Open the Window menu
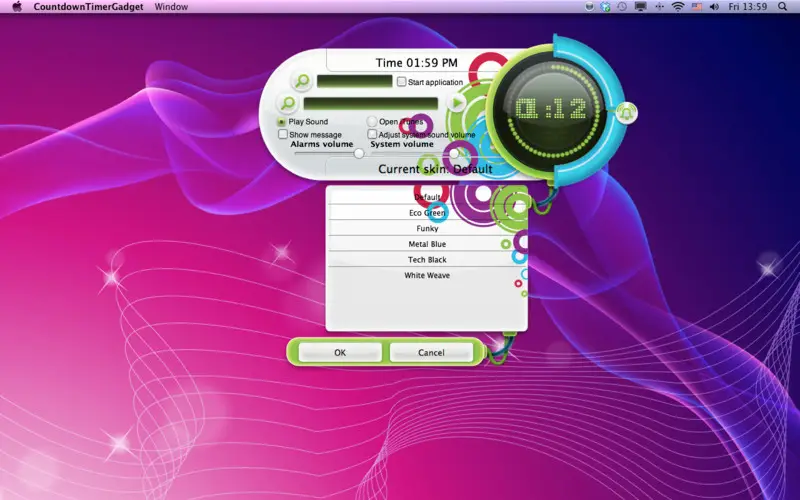Image resolution: width=800 pixels, height=500 pixels. click(171, 7)
